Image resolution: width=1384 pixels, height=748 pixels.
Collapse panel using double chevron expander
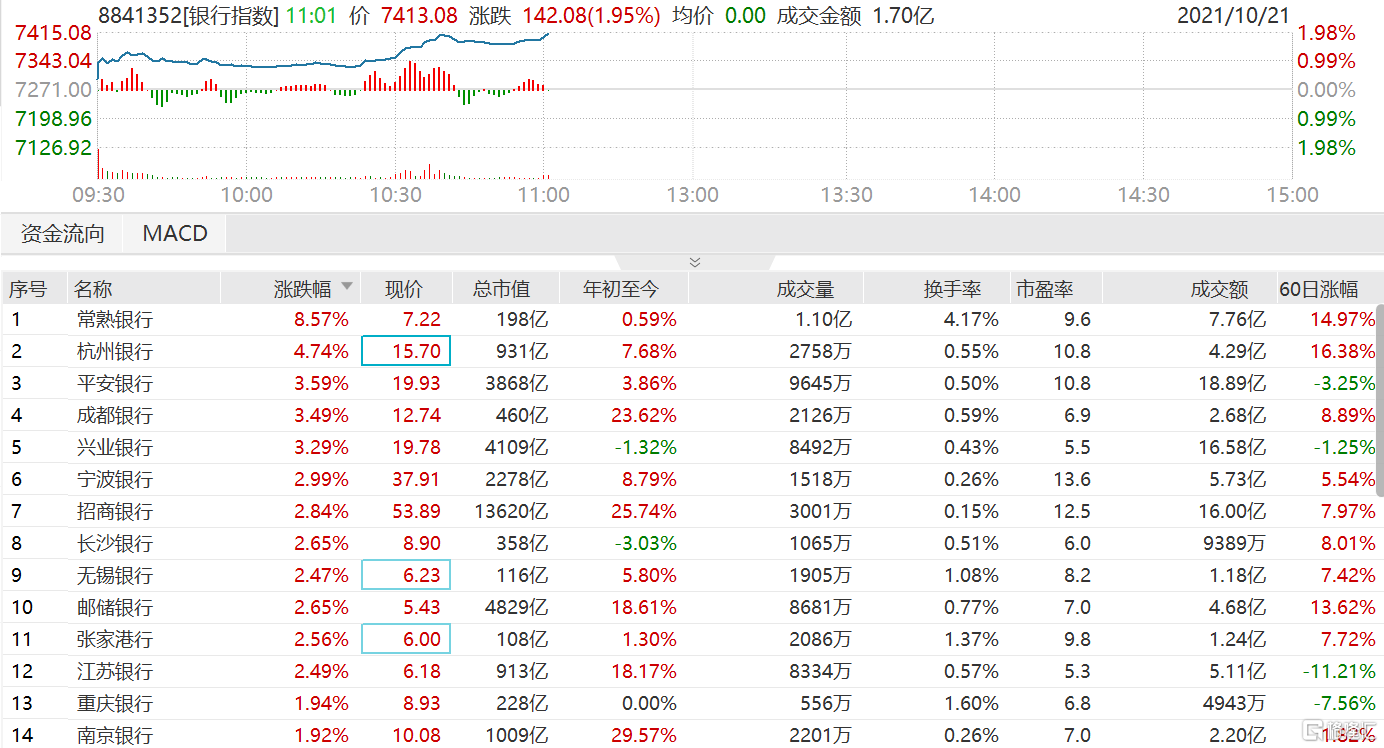tap(695, 262)
